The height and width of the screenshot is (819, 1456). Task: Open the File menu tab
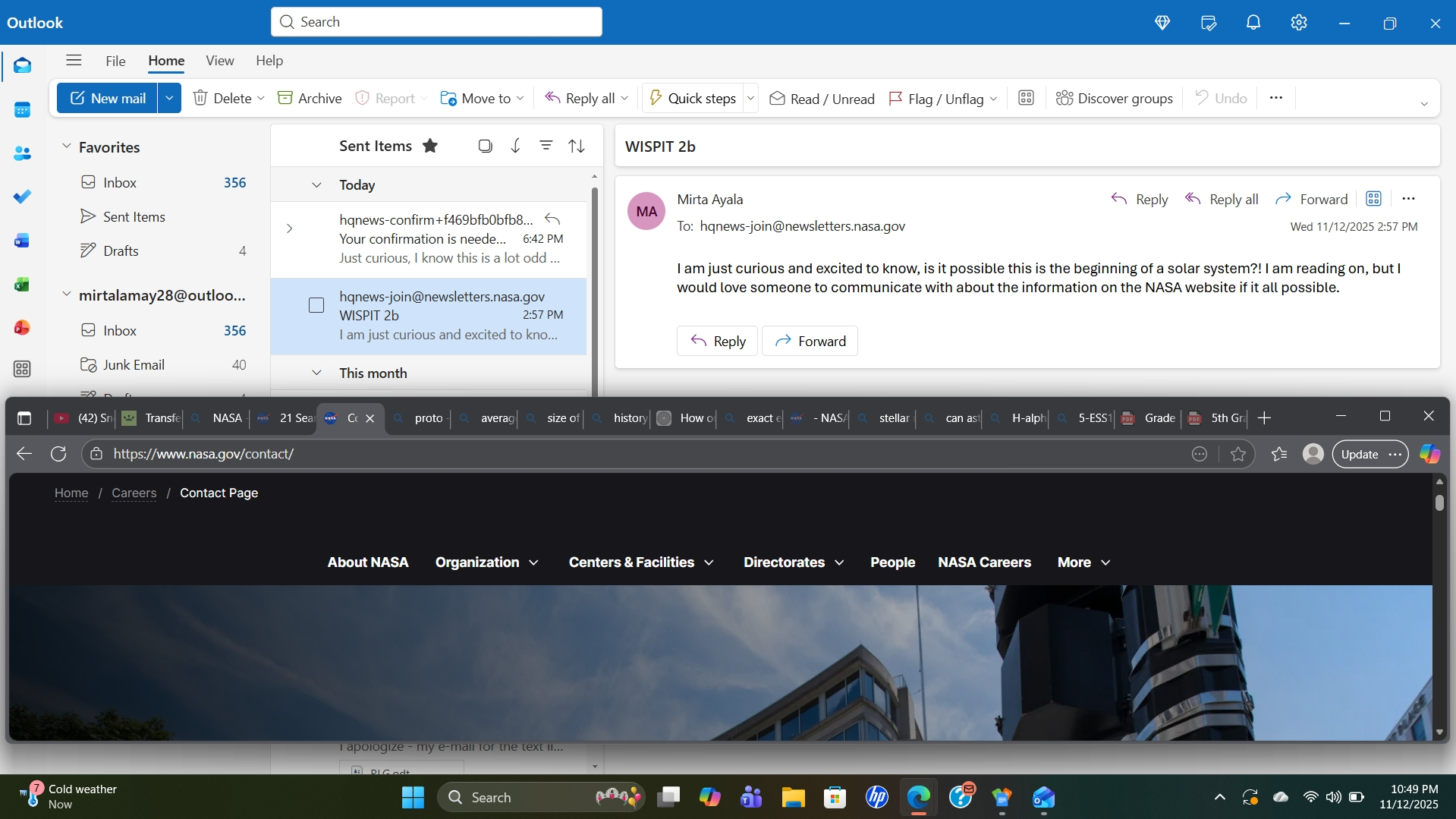tap(115, 61)
